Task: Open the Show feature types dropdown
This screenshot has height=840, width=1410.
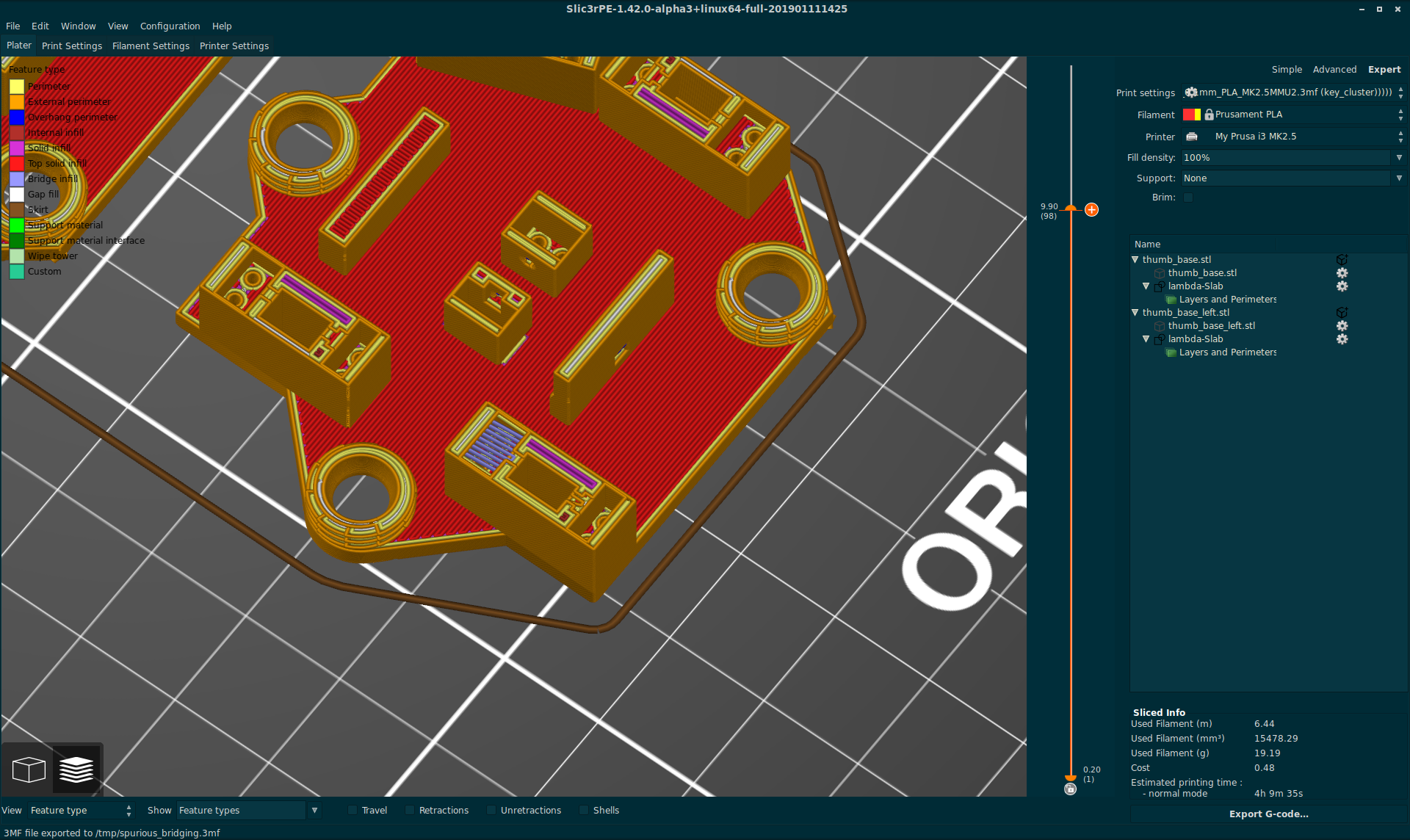Action: [x=314, y=810]
